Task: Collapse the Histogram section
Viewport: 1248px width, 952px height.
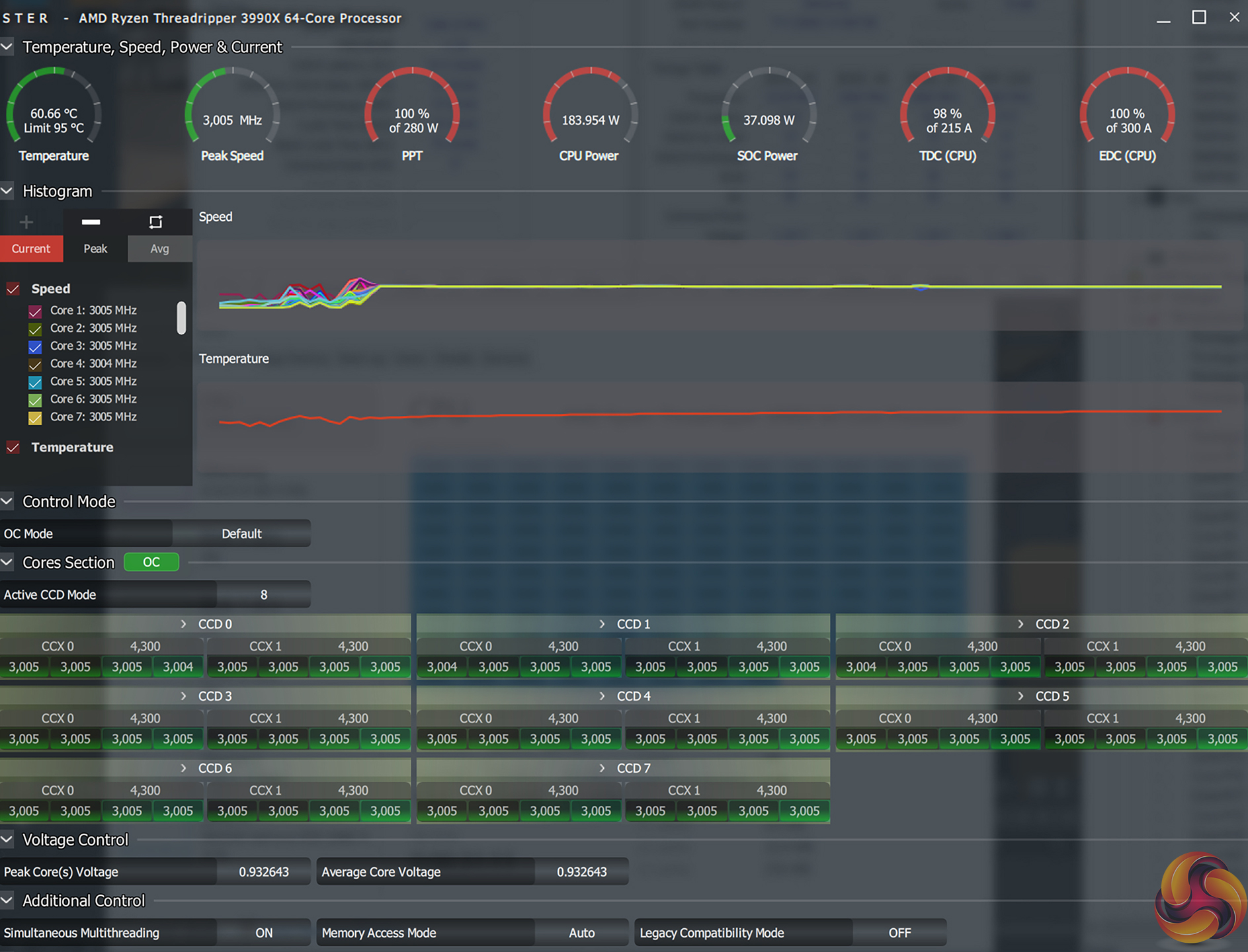Action: [7, 191]
